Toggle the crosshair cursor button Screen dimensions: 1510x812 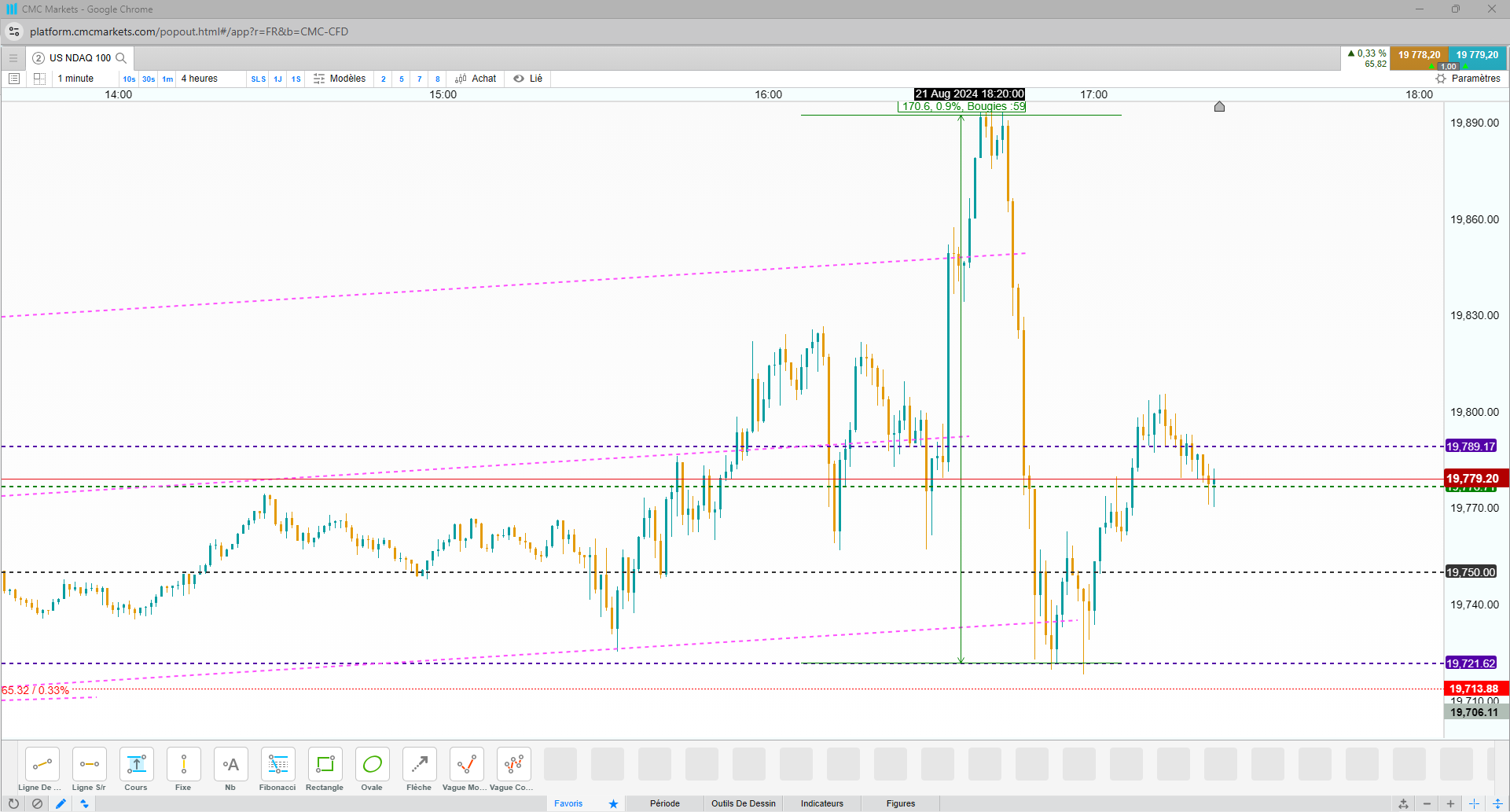coord(1474,803)
